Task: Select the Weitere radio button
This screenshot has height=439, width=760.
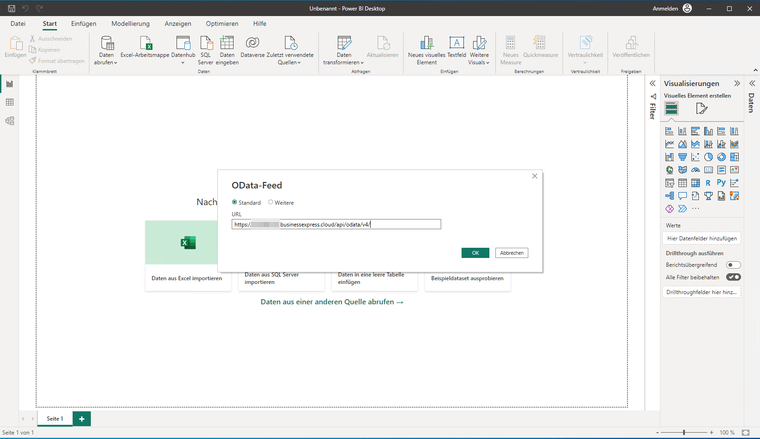Action: point(271,202)
